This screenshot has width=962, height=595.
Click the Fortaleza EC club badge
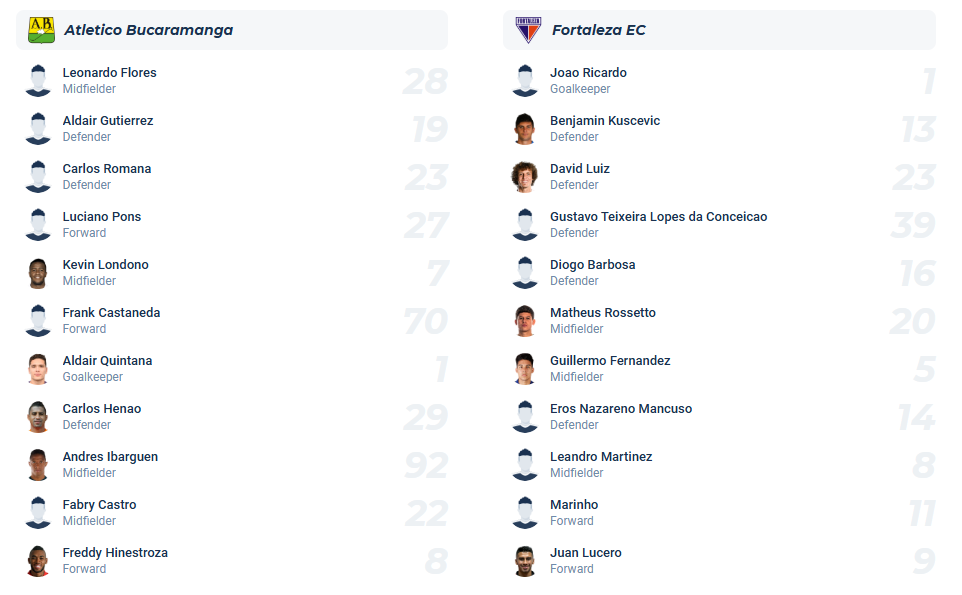524,29
